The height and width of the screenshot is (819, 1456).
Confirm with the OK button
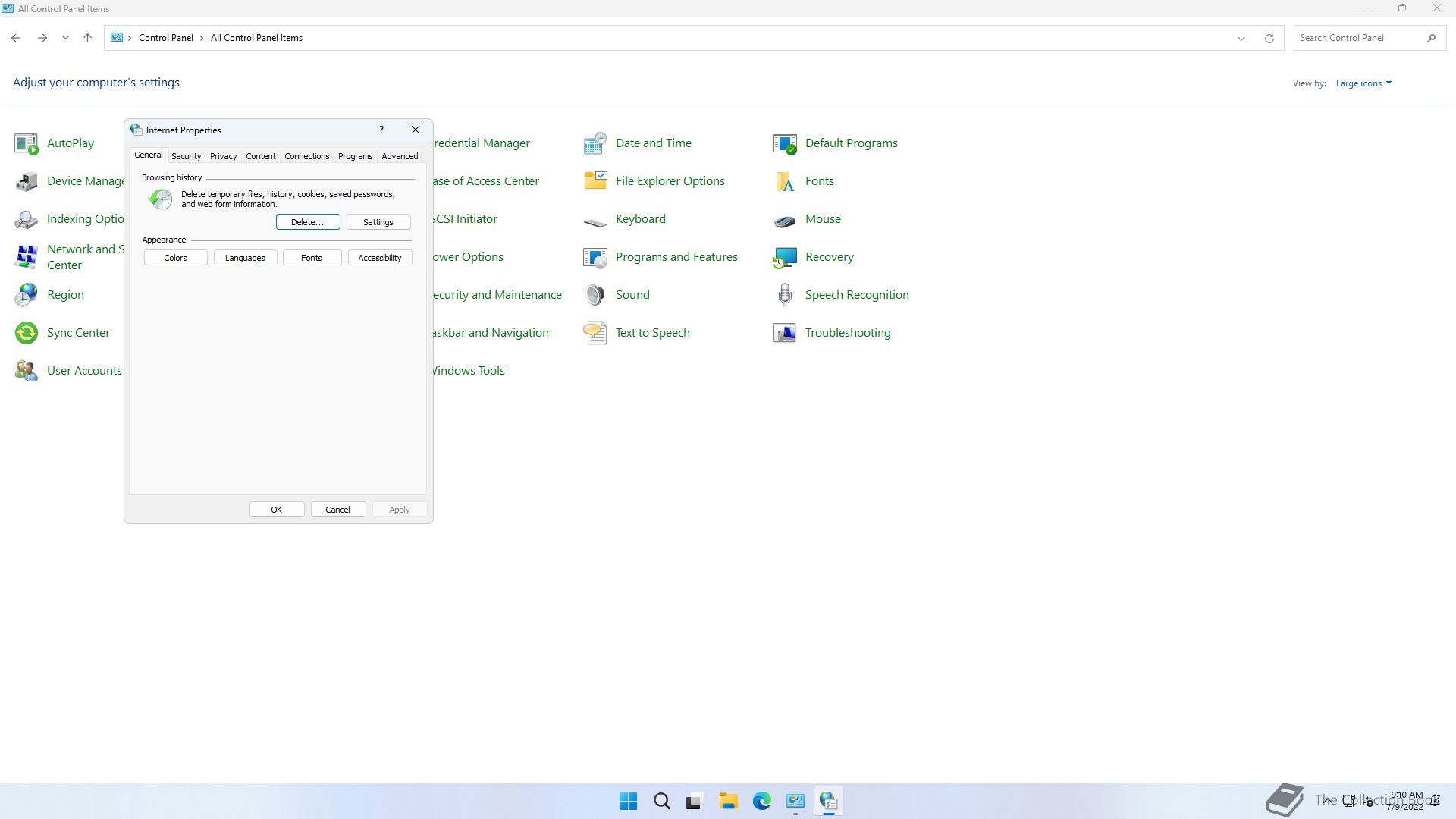tap(277, 510)
